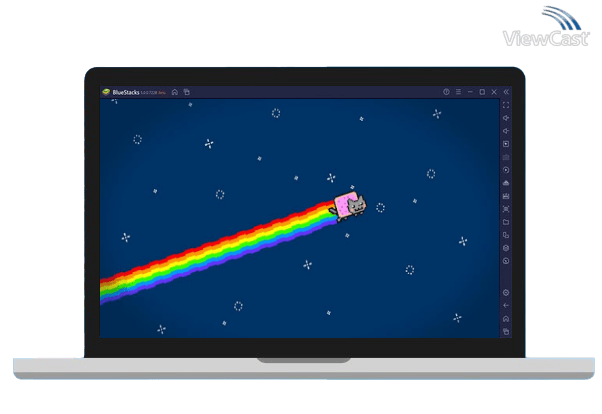
Task: Click the square play icon in sidebar
Action: pyautogui.click(x=506, y=144)
